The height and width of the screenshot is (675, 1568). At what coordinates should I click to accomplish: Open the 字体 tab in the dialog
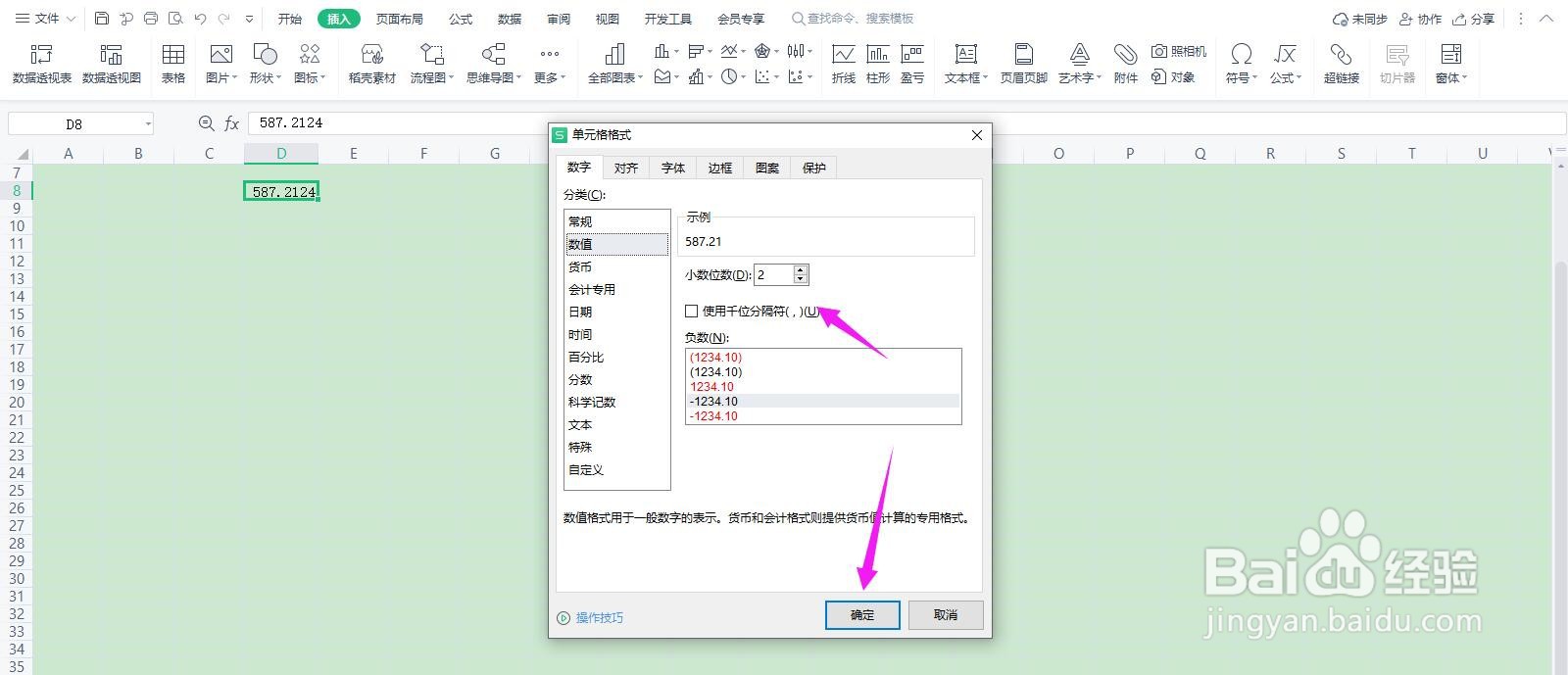tap(673, 168)
